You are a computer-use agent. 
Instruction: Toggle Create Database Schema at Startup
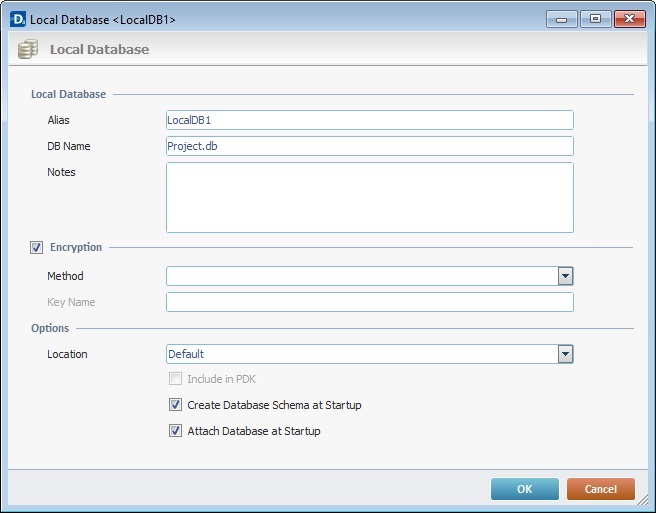click(x=175, y=405)
